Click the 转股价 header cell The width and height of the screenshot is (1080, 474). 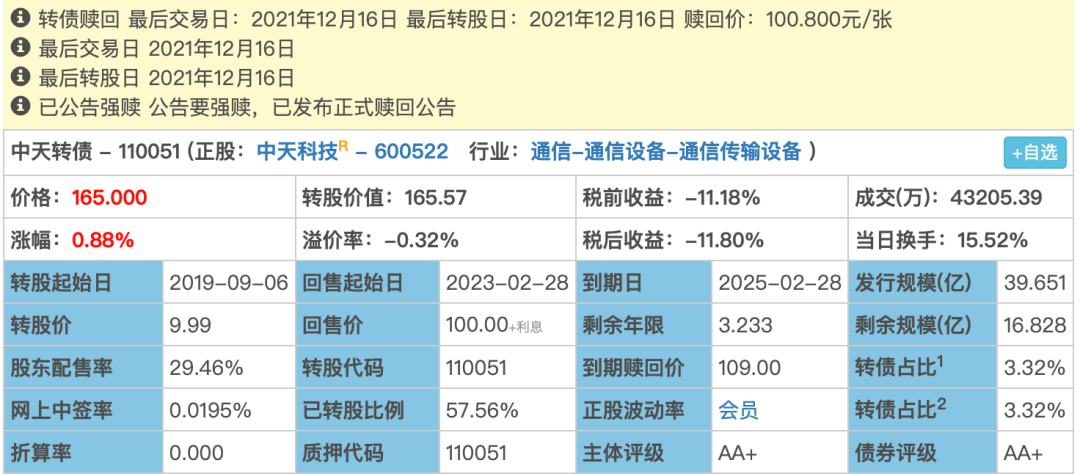(x=83, y=325)
